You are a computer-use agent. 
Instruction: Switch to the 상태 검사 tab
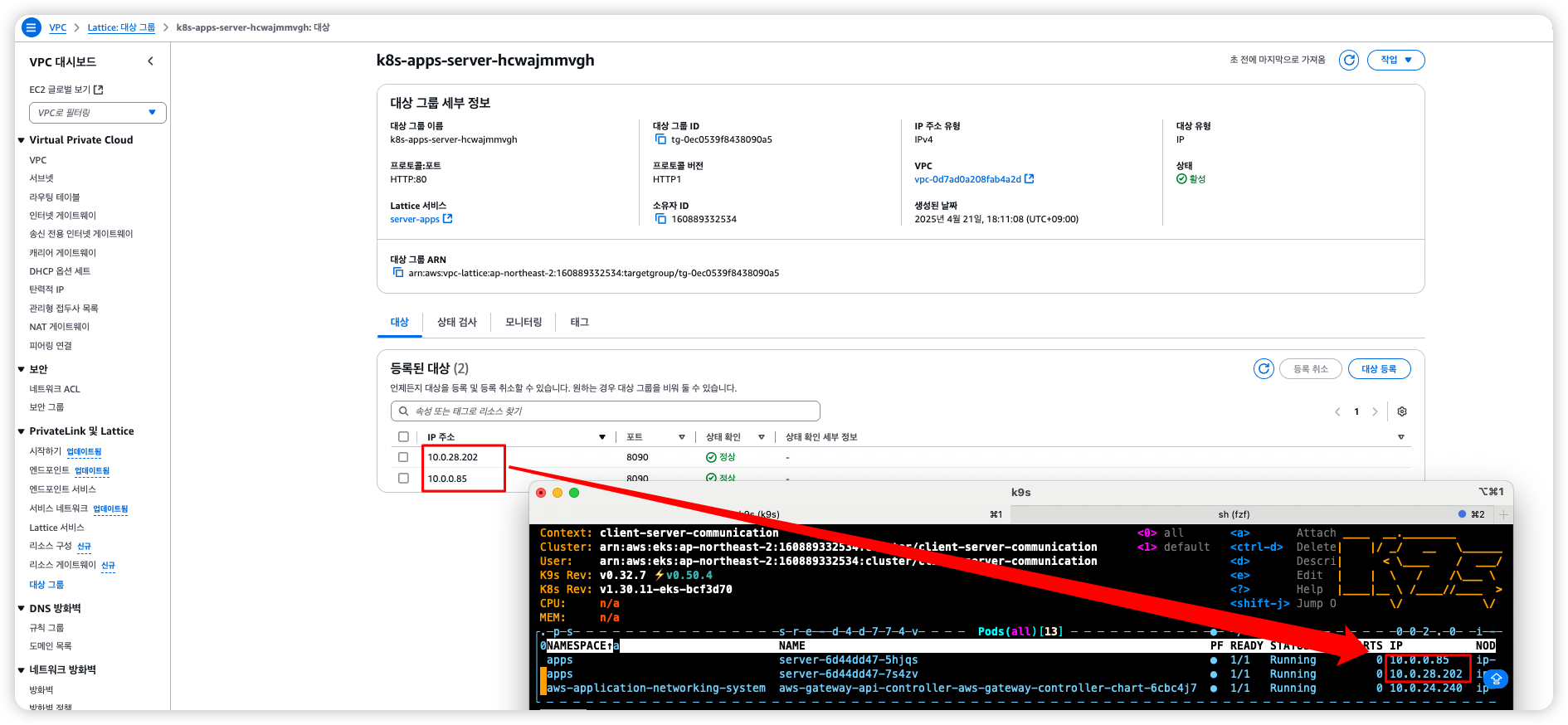pyautogui.click(x=457, y=322)
